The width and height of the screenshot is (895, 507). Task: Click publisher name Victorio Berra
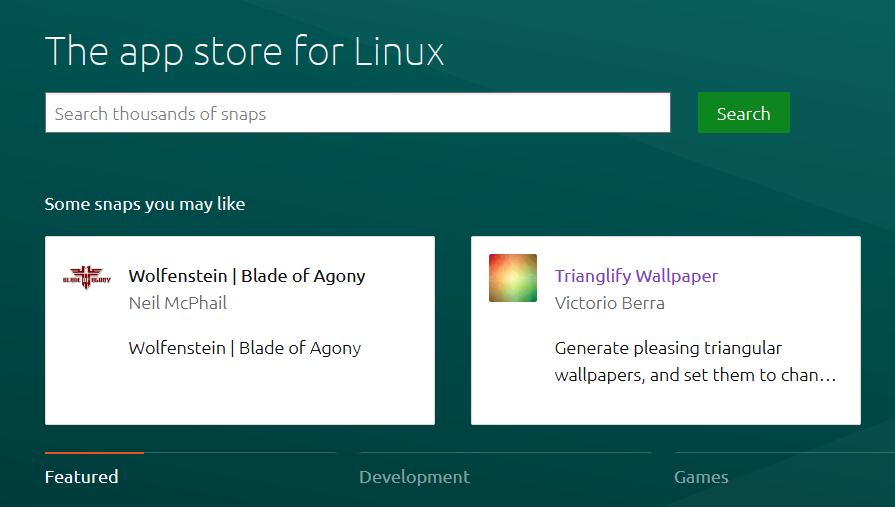pyautogui.click(x=609, y=303)
